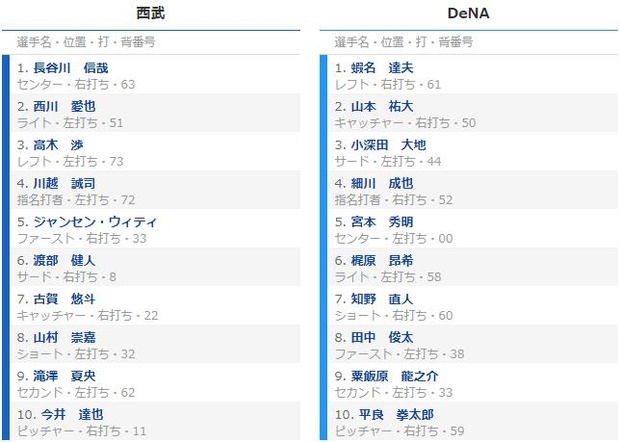Open player link 長谷川 信哉
Image resolution: width=620 pixels, height=442 pixels.
point(71,68)
